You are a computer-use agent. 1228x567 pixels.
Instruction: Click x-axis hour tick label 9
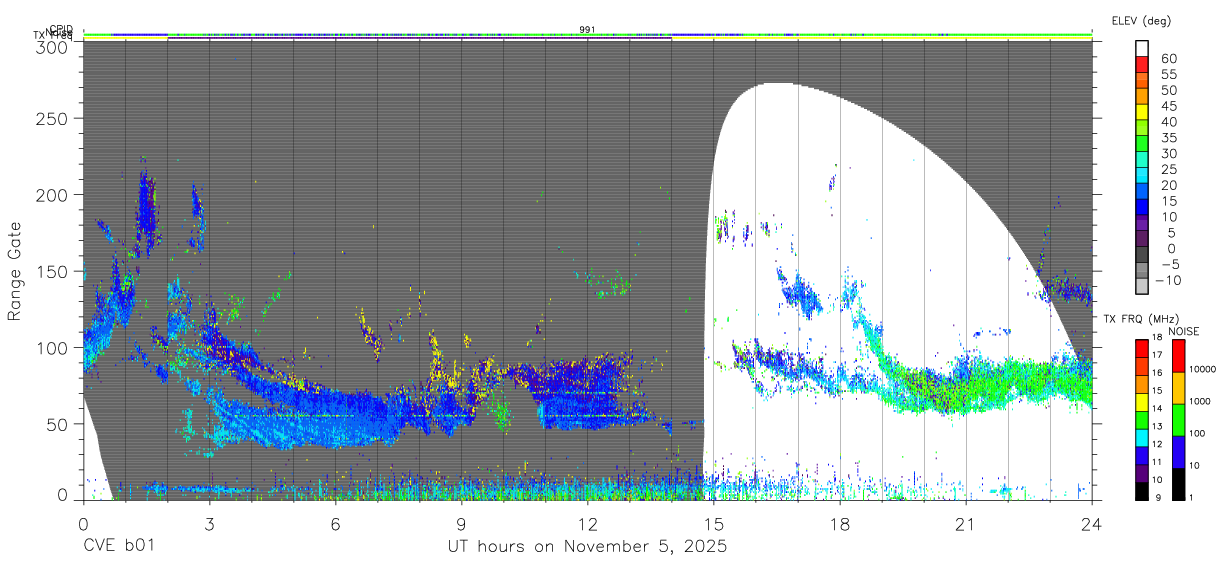coord(462,523)
